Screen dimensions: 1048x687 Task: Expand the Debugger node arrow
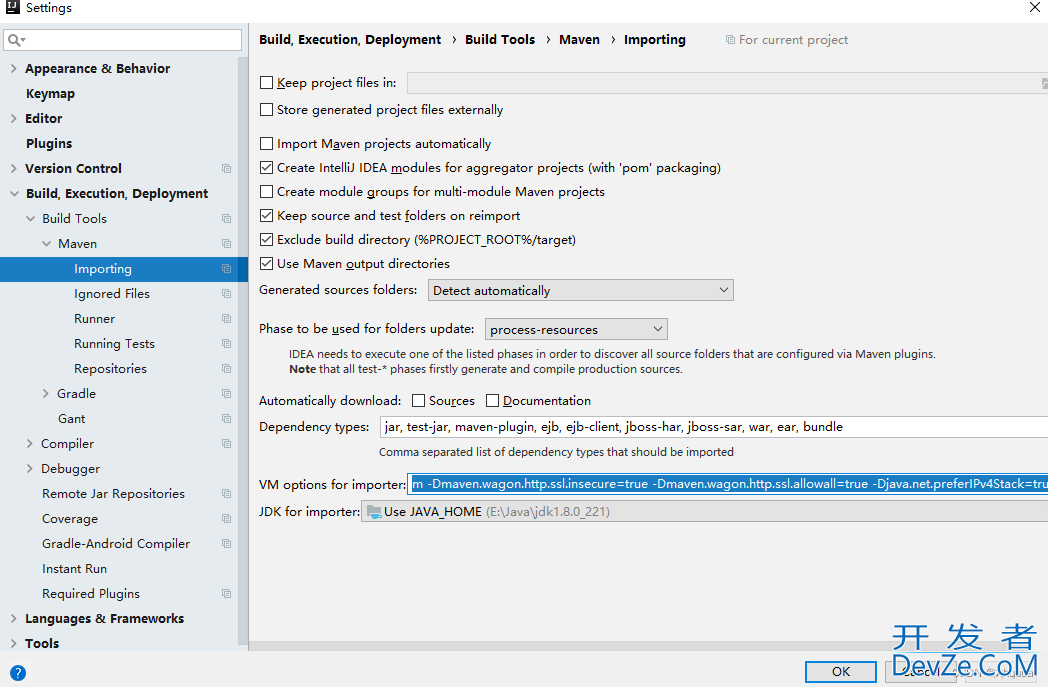tap(29, 468)
